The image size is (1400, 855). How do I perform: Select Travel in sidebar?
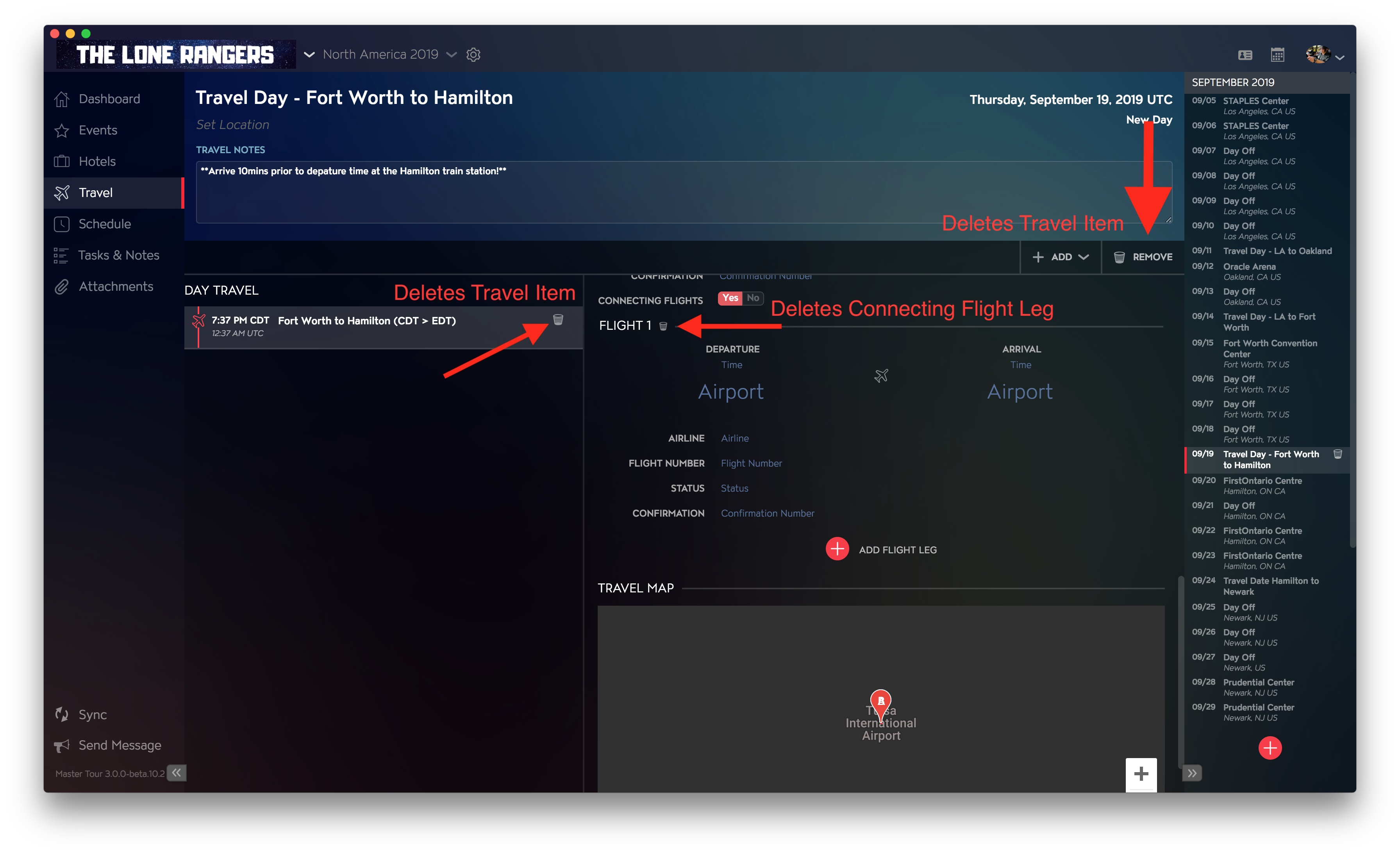coord(114,193)
